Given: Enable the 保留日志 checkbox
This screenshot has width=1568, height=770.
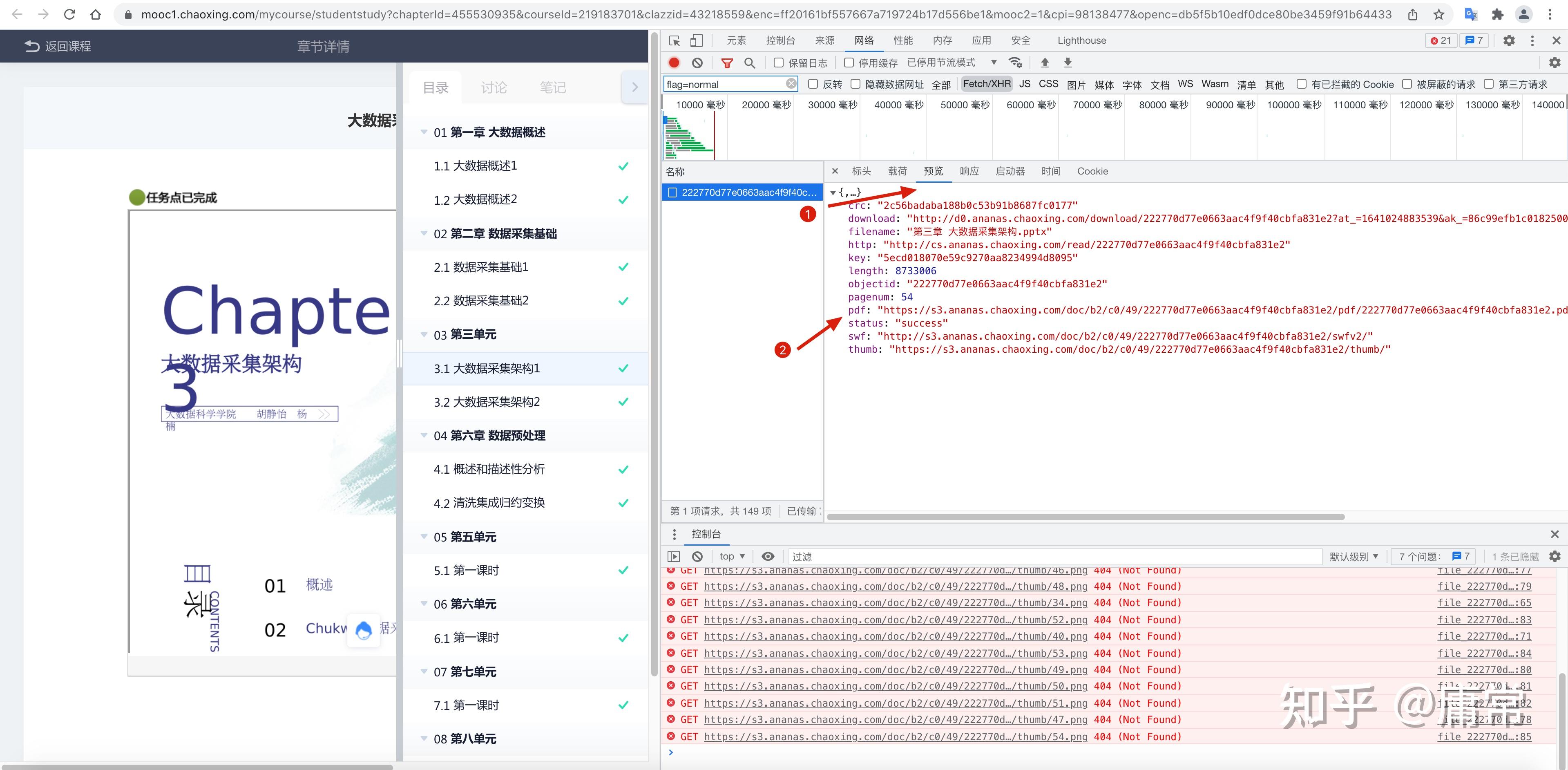Looking at the screenshot, I should 779,63.
